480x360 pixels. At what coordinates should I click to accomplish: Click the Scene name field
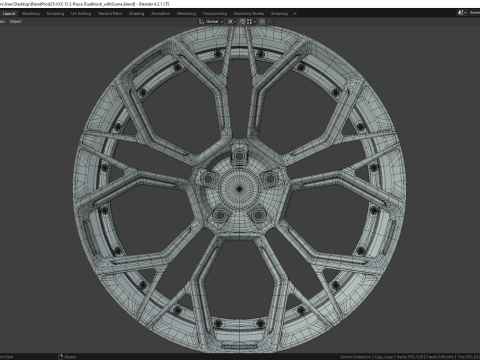point(474,13)
